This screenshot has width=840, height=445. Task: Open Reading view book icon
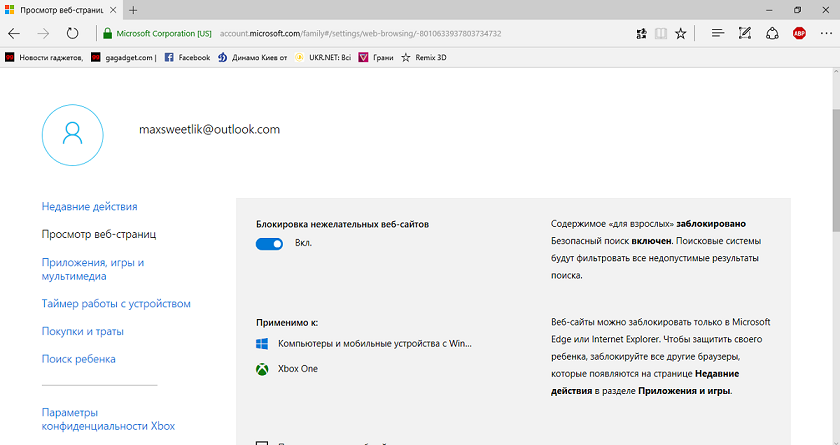click(661, 34)
